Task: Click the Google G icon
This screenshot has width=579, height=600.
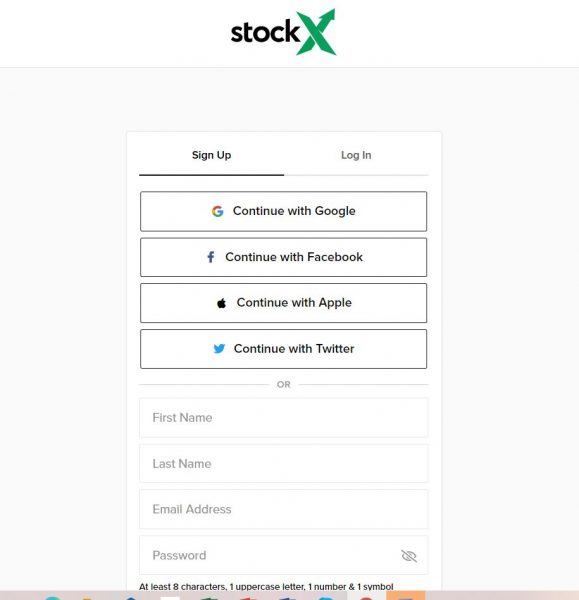Action: coord(217,211)
